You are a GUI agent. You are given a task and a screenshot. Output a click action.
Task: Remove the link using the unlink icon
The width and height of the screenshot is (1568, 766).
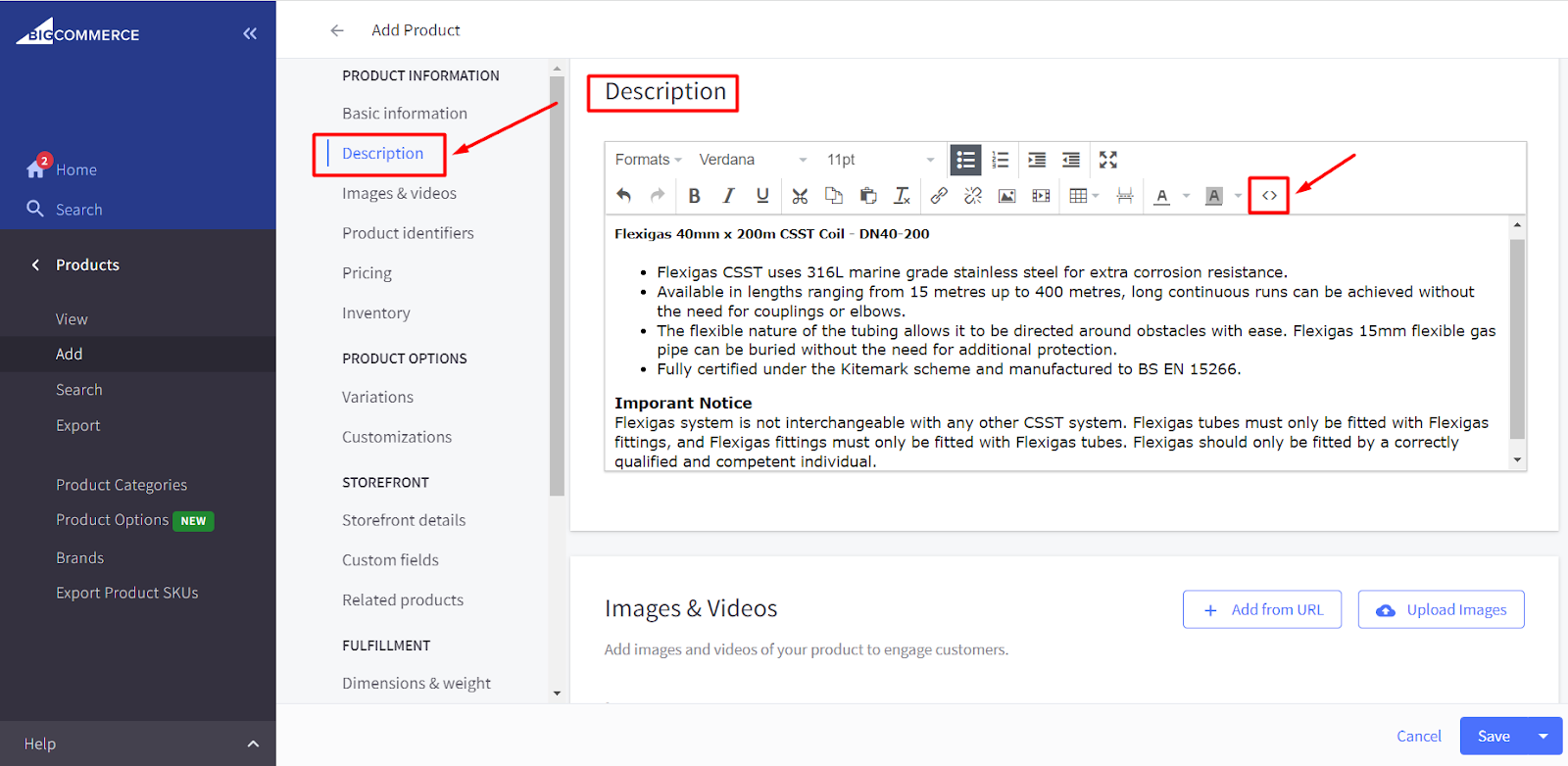973,196
